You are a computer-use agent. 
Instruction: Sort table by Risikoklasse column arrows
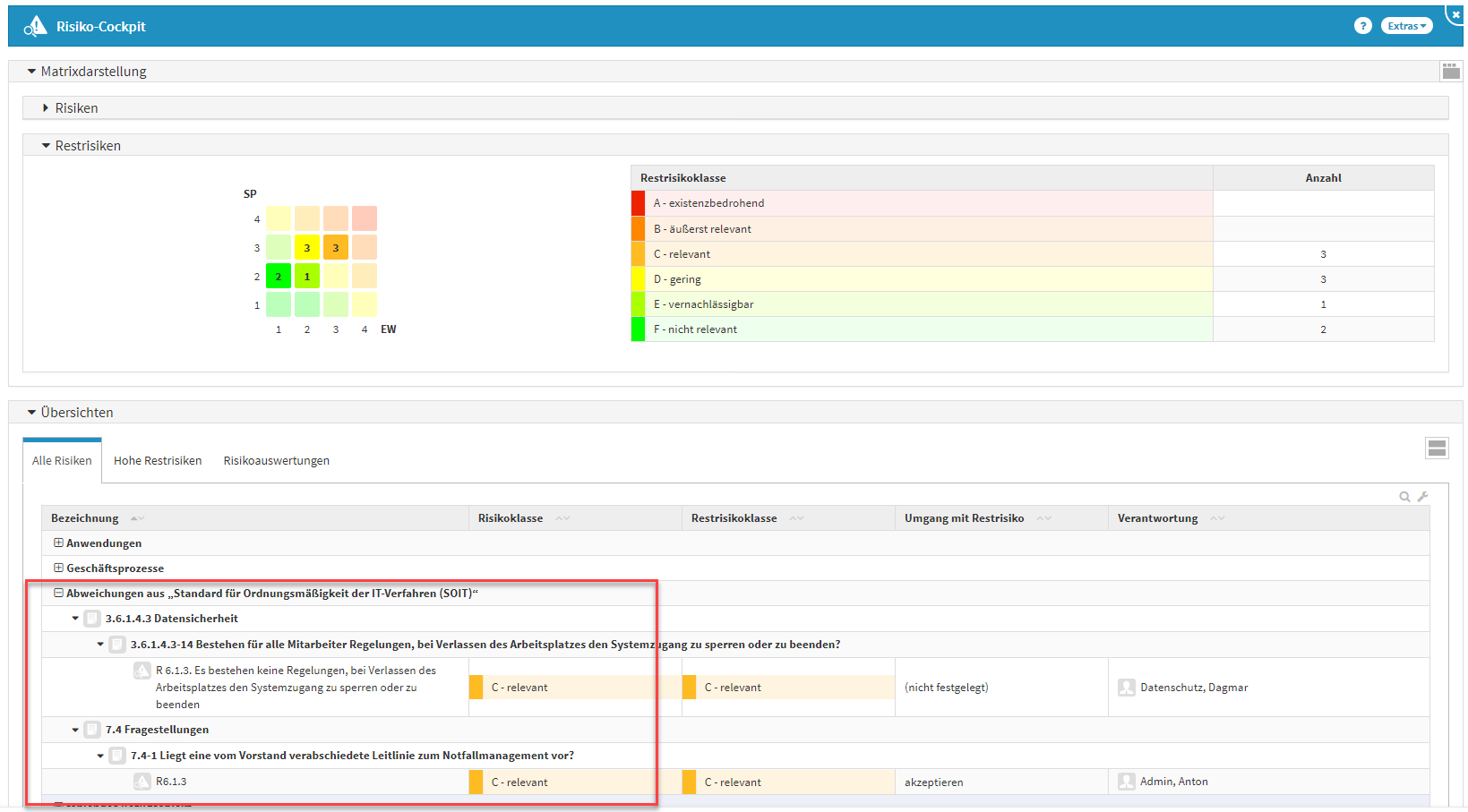tap(562, 518)
